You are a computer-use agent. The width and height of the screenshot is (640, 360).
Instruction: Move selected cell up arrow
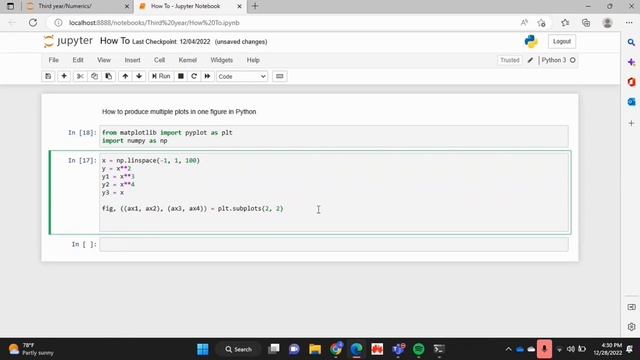(x=125, y=76)
